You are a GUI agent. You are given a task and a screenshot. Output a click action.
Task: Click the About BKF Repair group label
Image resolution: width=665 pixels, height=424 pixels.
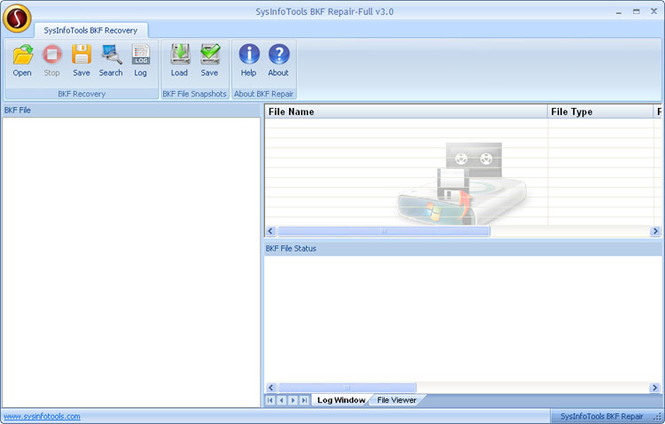264,94
